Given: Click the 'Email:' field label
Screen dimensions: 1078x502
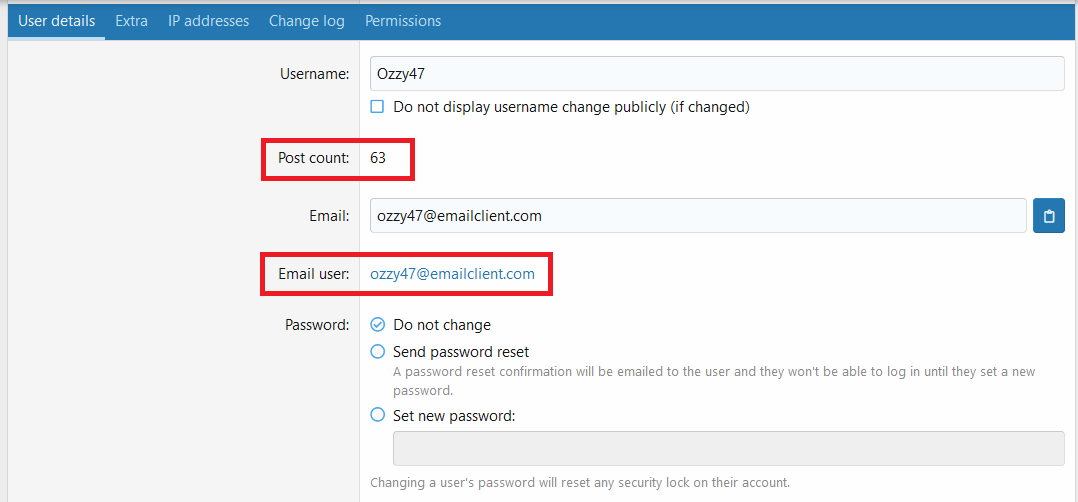Looking at the screenshot, I should click(x=329, y=216).
